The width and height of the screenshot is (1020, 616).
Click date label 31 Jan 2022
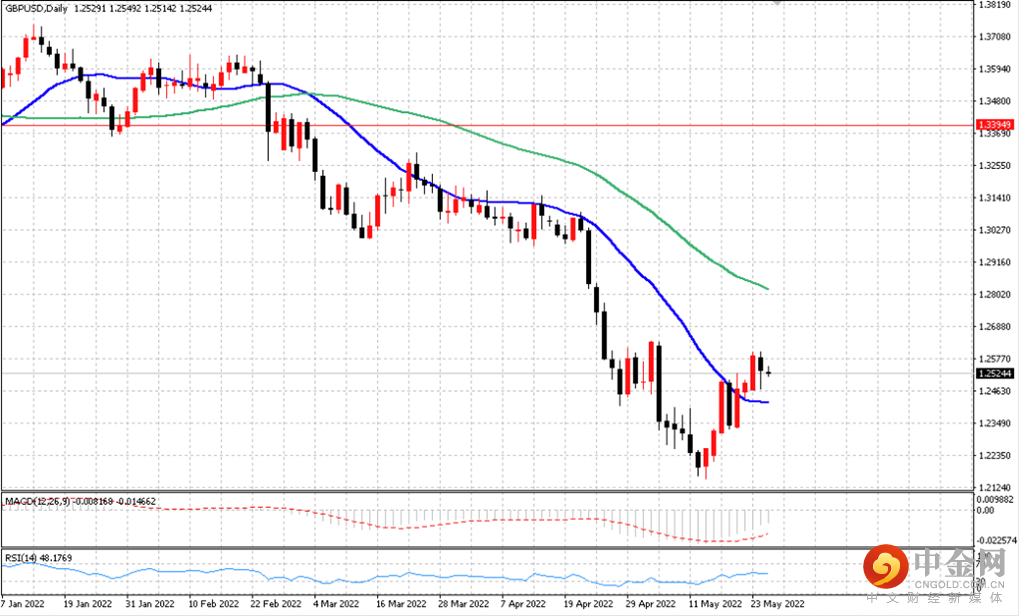click(x=150, y=604)
